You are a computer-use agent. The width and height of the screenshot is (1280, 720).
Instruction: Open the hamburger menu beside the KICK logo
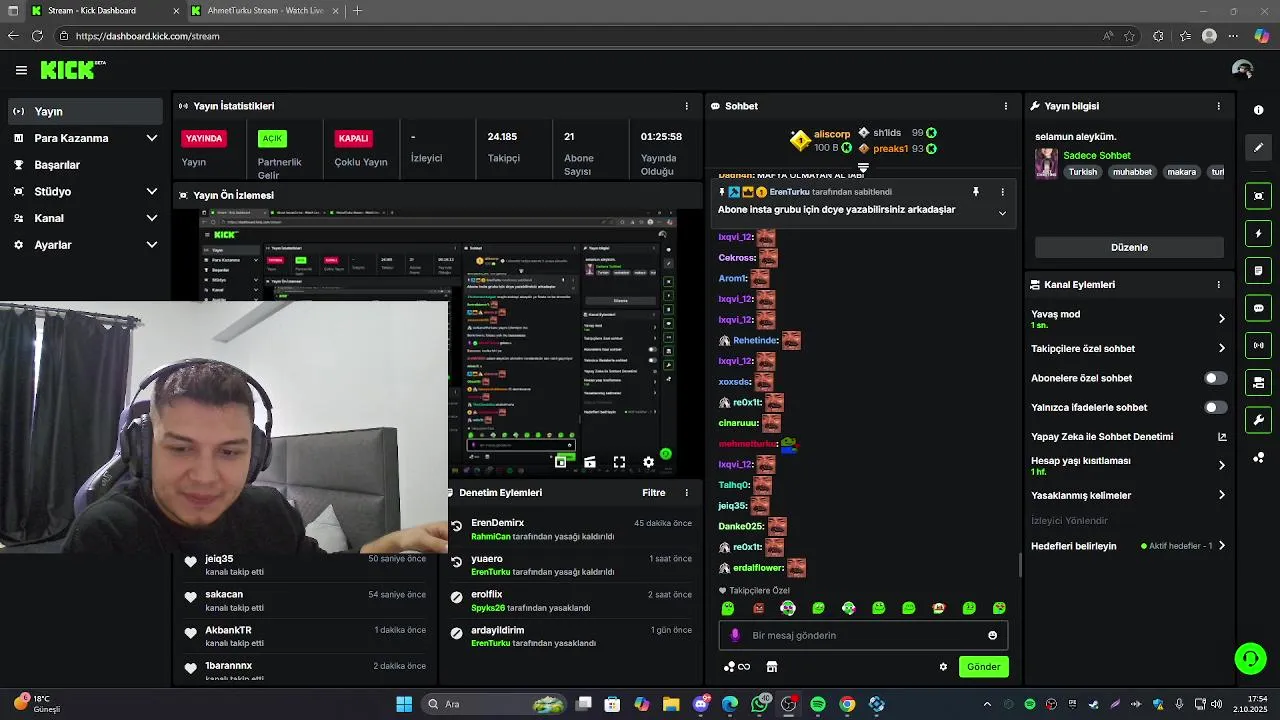(x=21, y=70)
